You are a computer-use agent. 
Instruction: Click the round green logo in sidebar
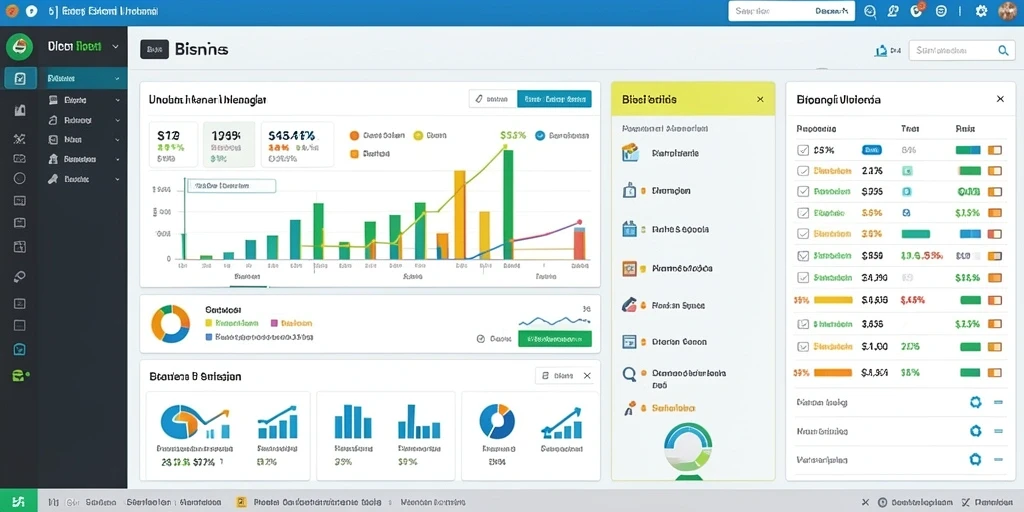click(19, 47)
